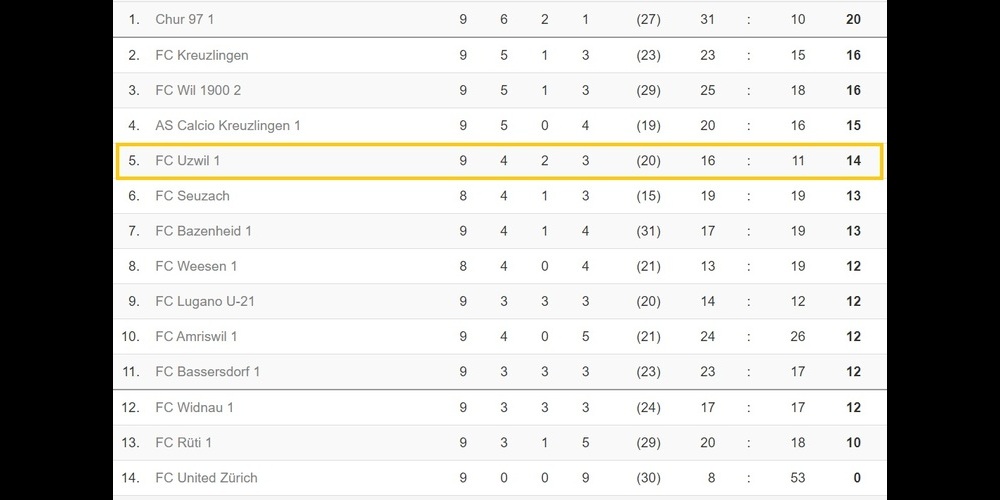This screenshot has height=500, width=1000.
Task: Open the Chur 97 1 team link
Action: tap(185, 19)
